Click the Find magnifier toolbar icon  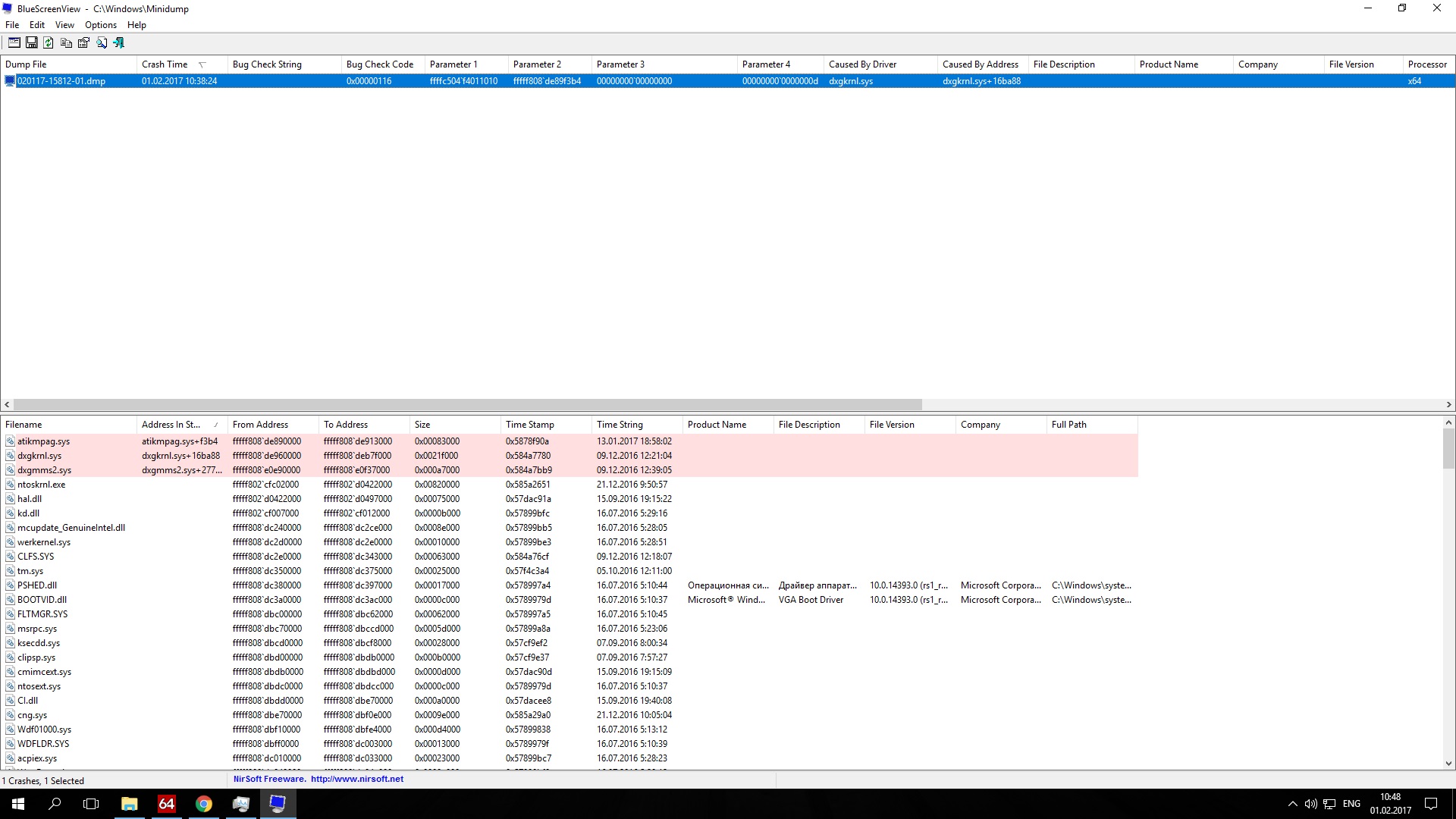click(102, 42)
